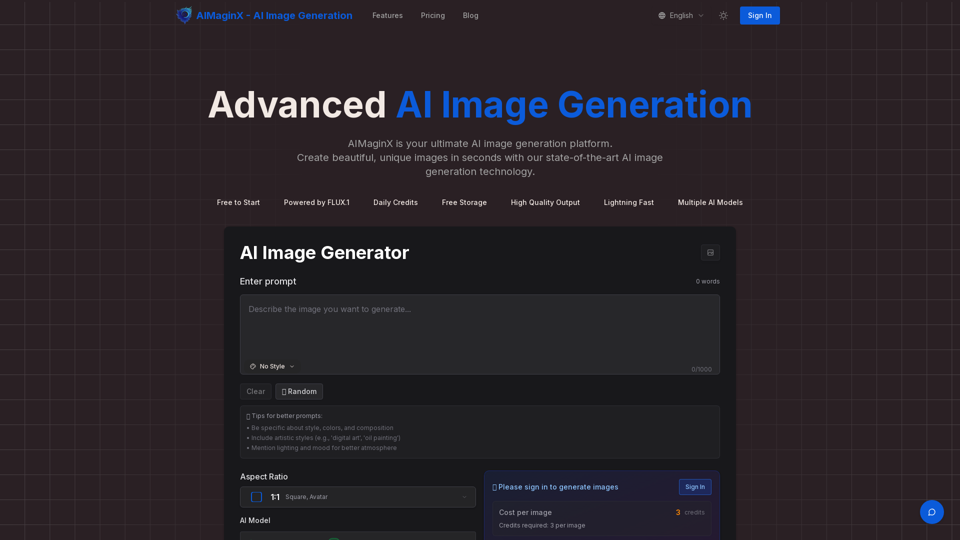This screenshot has height=540, width=960.
Task: Click the 'Multiple AI Models' tag
Action: [710, 203]
